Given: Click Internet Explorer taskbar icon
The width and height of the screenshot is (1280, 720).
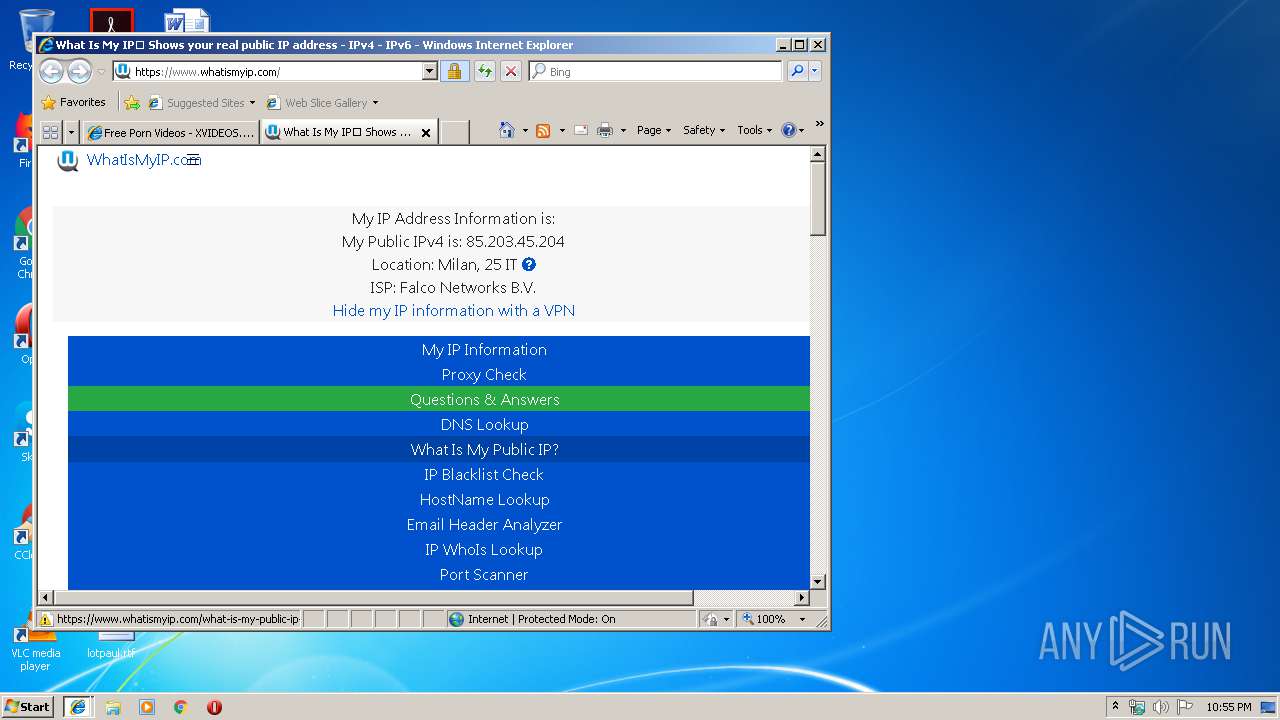Looking at the screenshot, I should (78, 707).
